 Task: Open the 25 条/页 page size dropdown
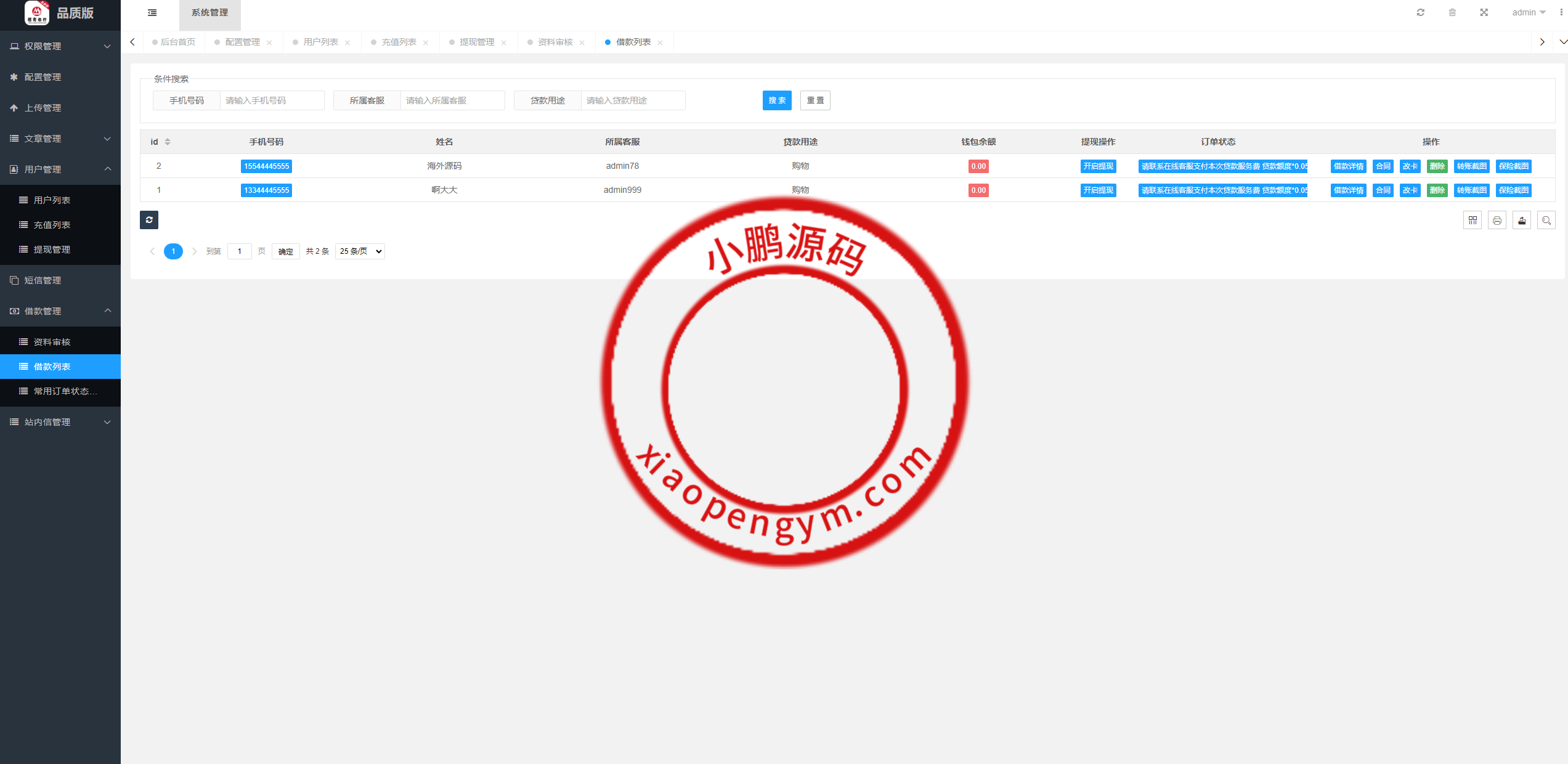pyautogui.click(x=359, y=251)
